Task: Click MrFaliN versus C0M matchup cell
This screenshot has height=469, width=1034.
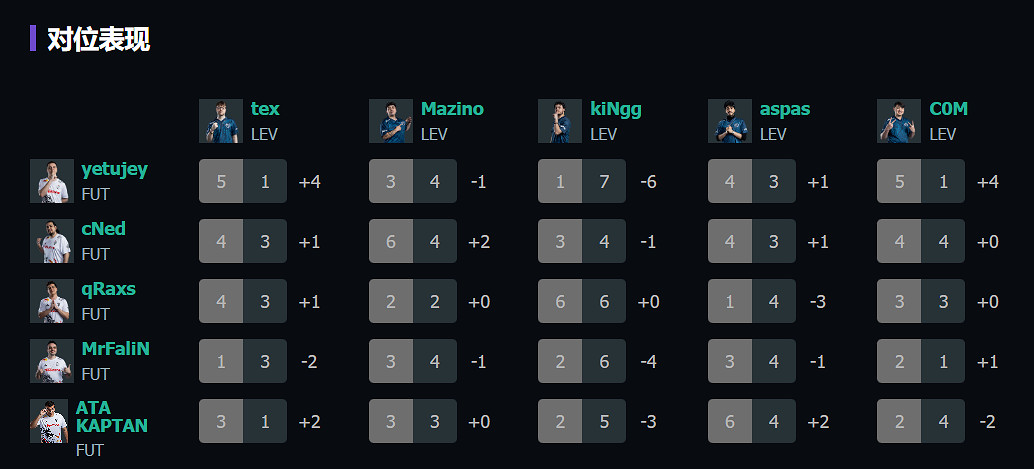Action: pyautogui.click(x=921, y=361)
